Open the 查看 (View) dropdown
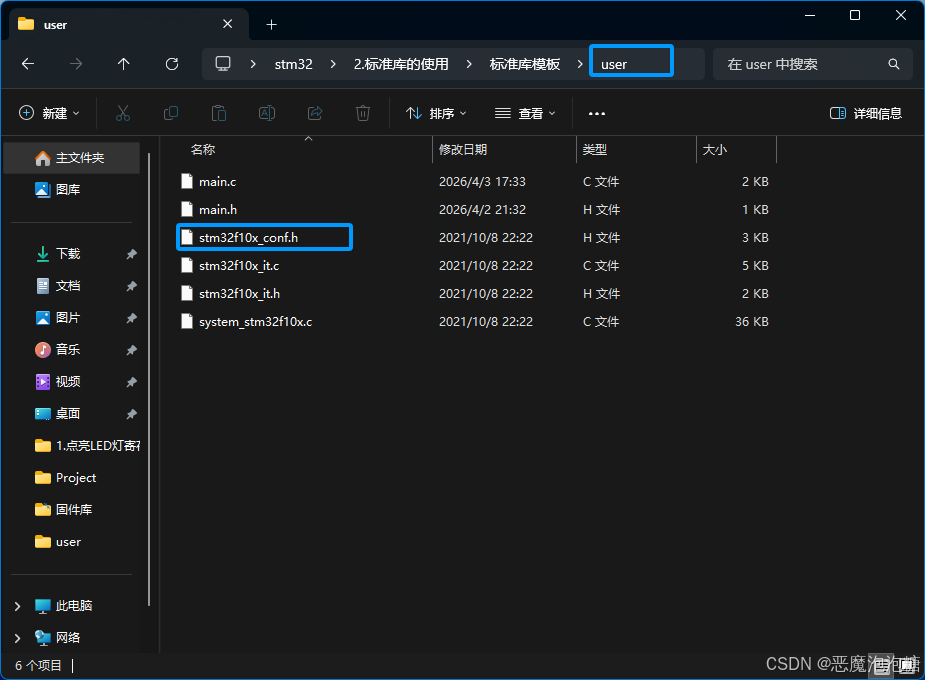This screenshot has width=925, height=680. pyautogui.click(x=525, y=113)
